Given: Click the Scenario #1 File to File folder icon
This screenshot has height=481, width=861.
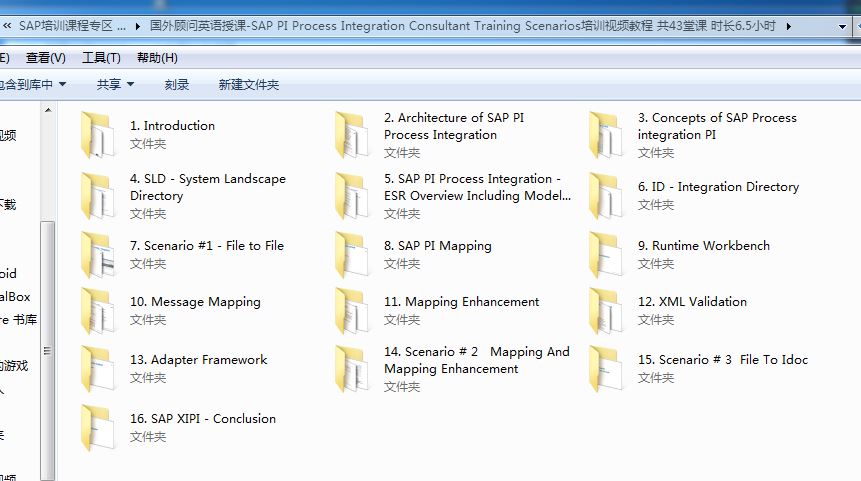Looking at the screenshot, I should coord(98,254).
